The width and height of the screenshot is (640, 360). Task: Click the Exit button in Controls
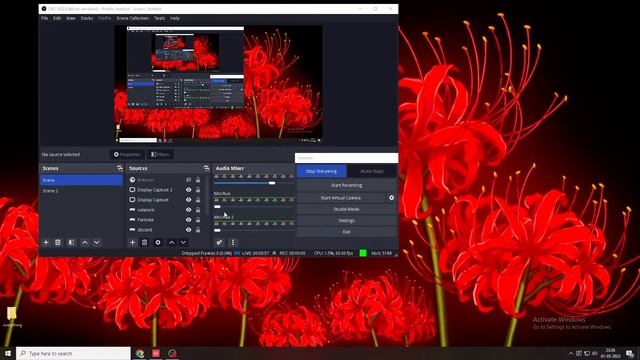[347, 232]
